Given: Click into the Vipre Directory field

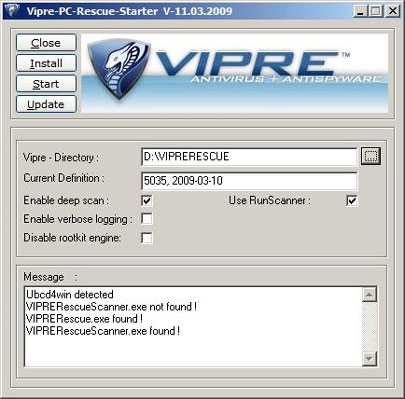Looking at the screenshot, I should [x=249, y=157].
